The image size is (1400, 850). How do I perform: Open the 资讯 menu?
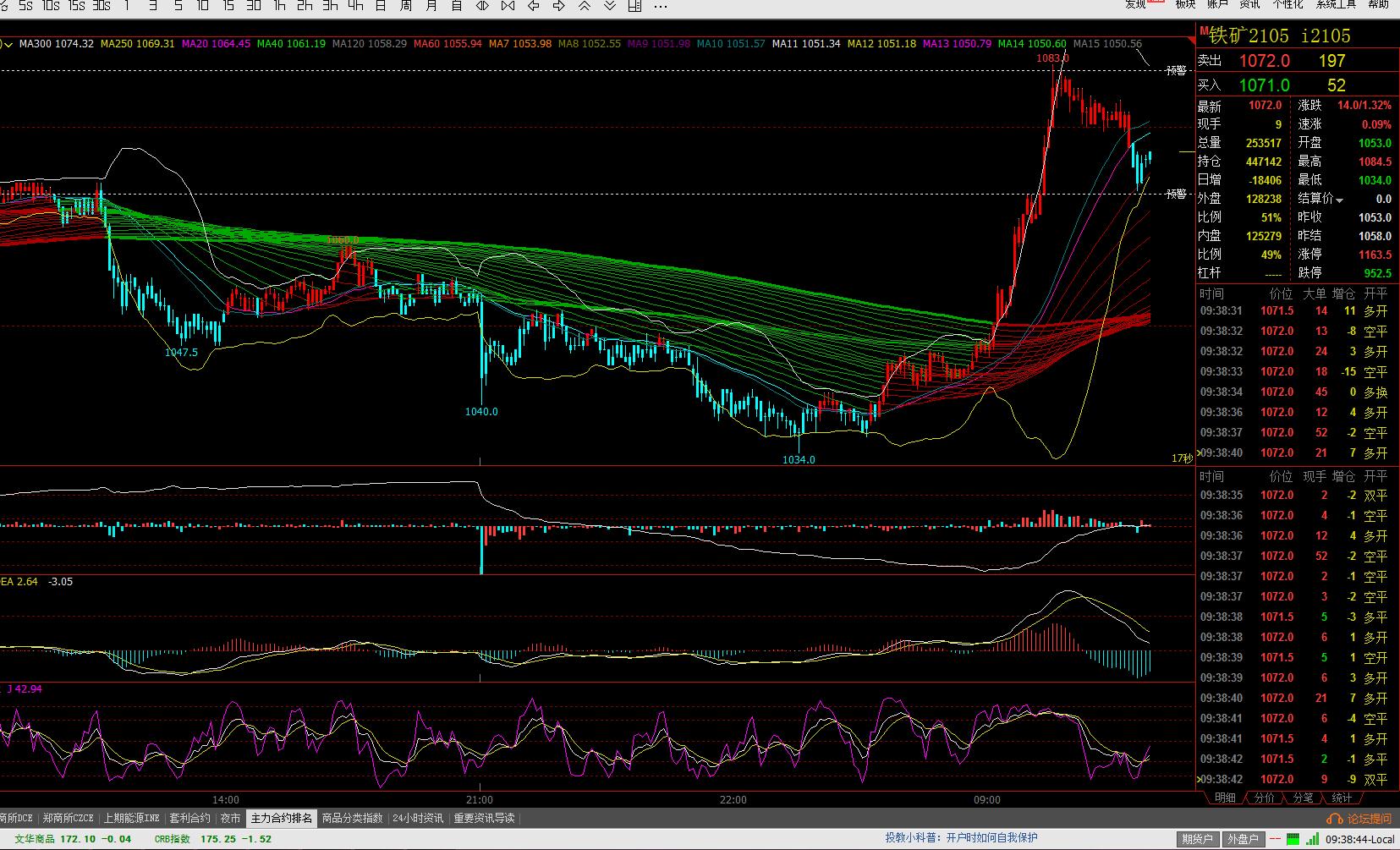tap(1249, 4)
